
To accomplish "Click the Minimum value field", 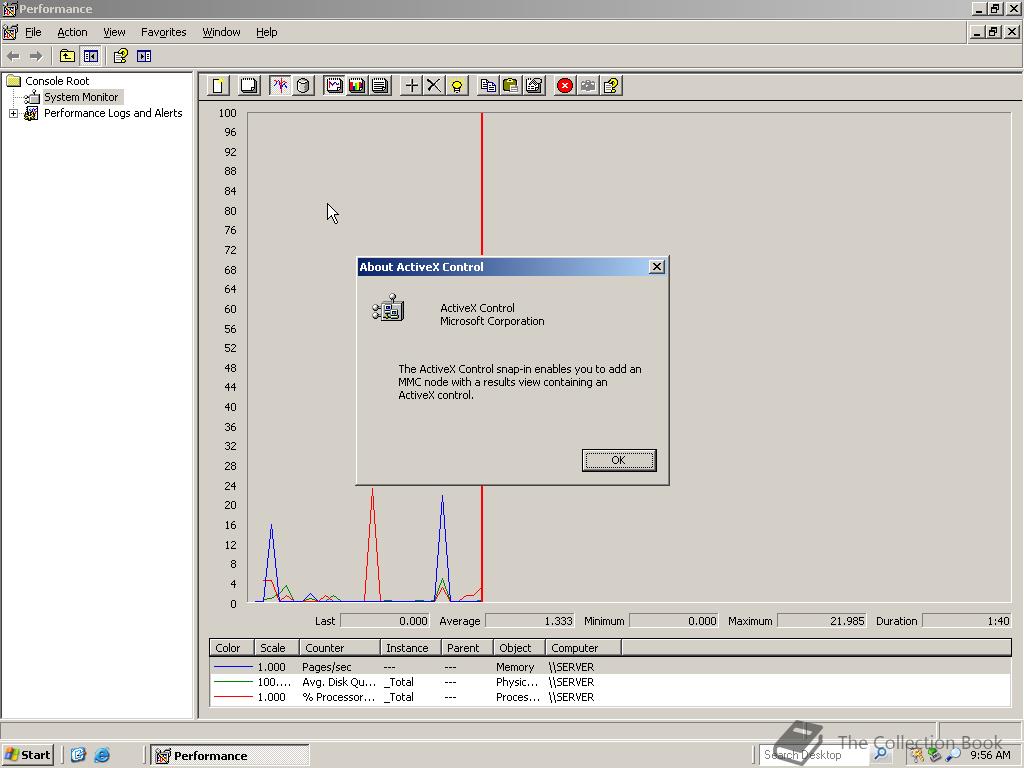I will (674, 621).
